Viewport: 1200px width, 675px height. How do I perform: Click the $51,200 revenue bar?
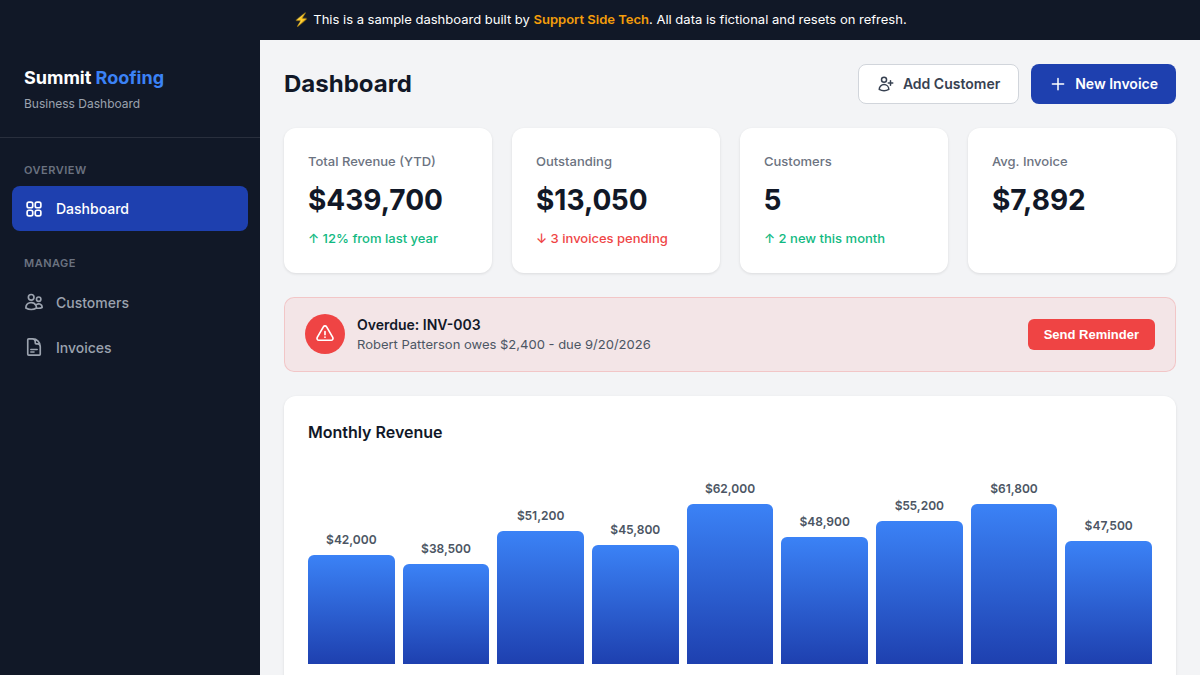[540, 598]
